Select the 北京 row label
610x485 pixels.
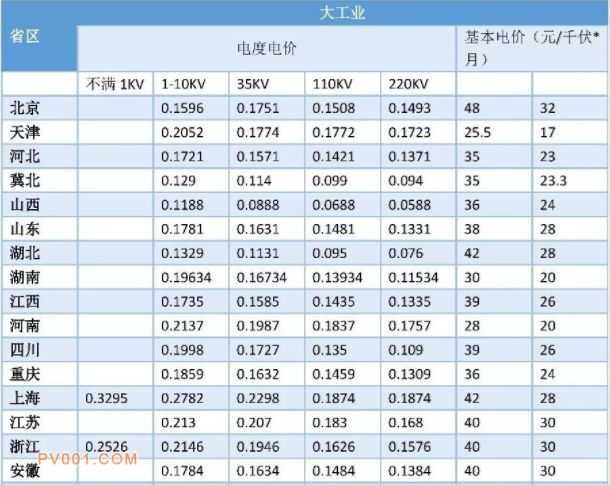pyautogui.click(x=26, y=108)
